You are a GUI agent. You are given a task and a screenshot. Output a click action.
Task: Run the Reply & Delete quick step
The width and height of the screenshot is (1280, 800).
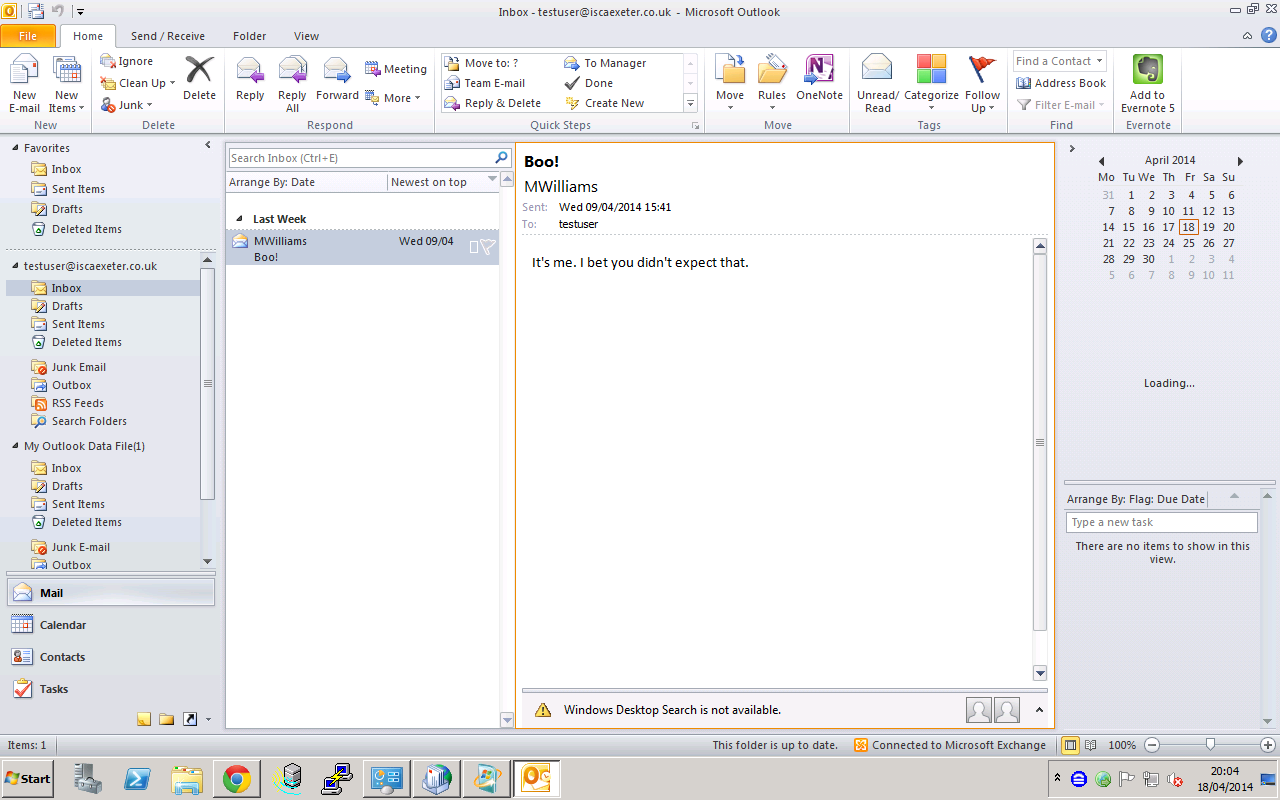coord(493,103)
